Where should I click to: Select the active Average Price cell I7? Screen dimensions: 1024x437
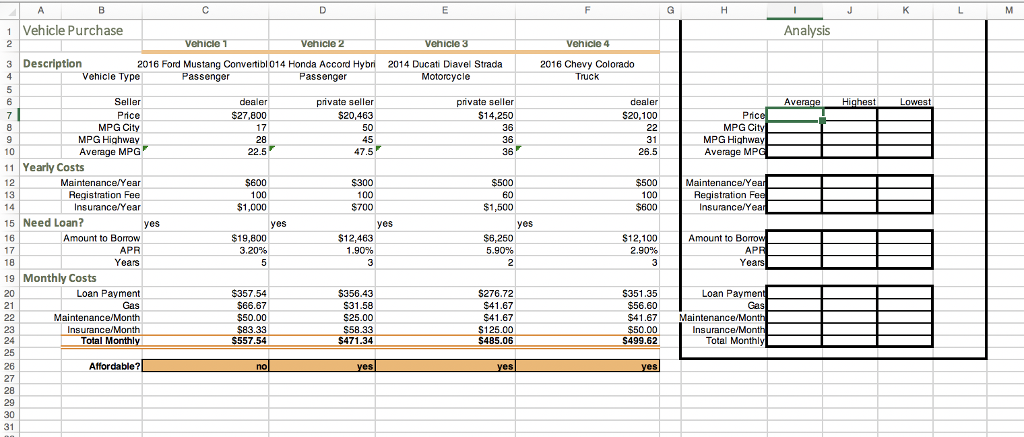point(794,114)
